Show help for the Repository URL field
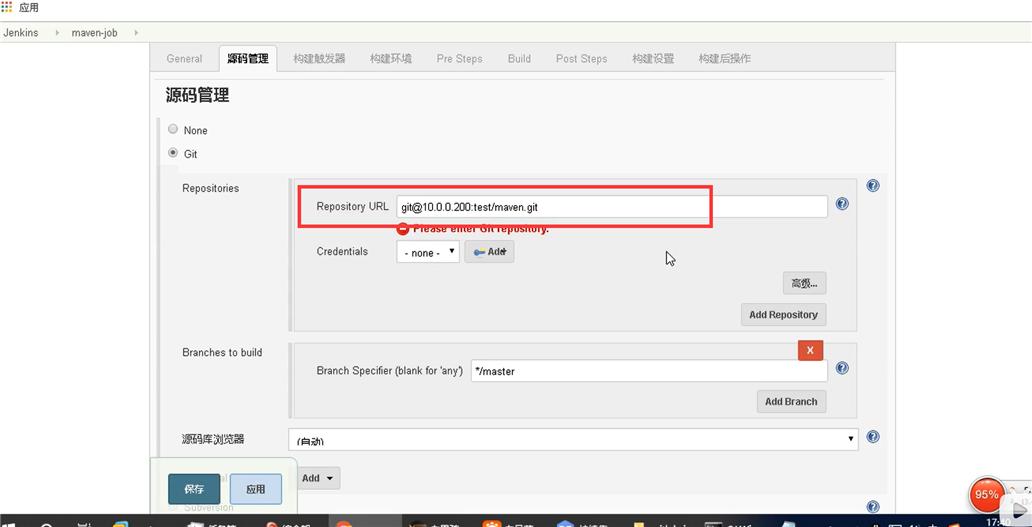This screenshot has width=1032, height=527. [x=842, y=204]
